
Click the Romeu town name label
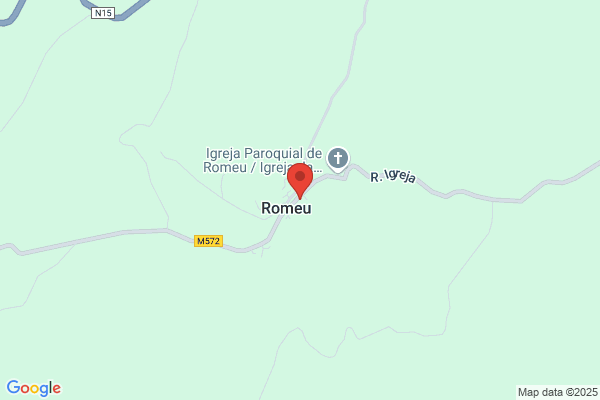pos(286,208)
